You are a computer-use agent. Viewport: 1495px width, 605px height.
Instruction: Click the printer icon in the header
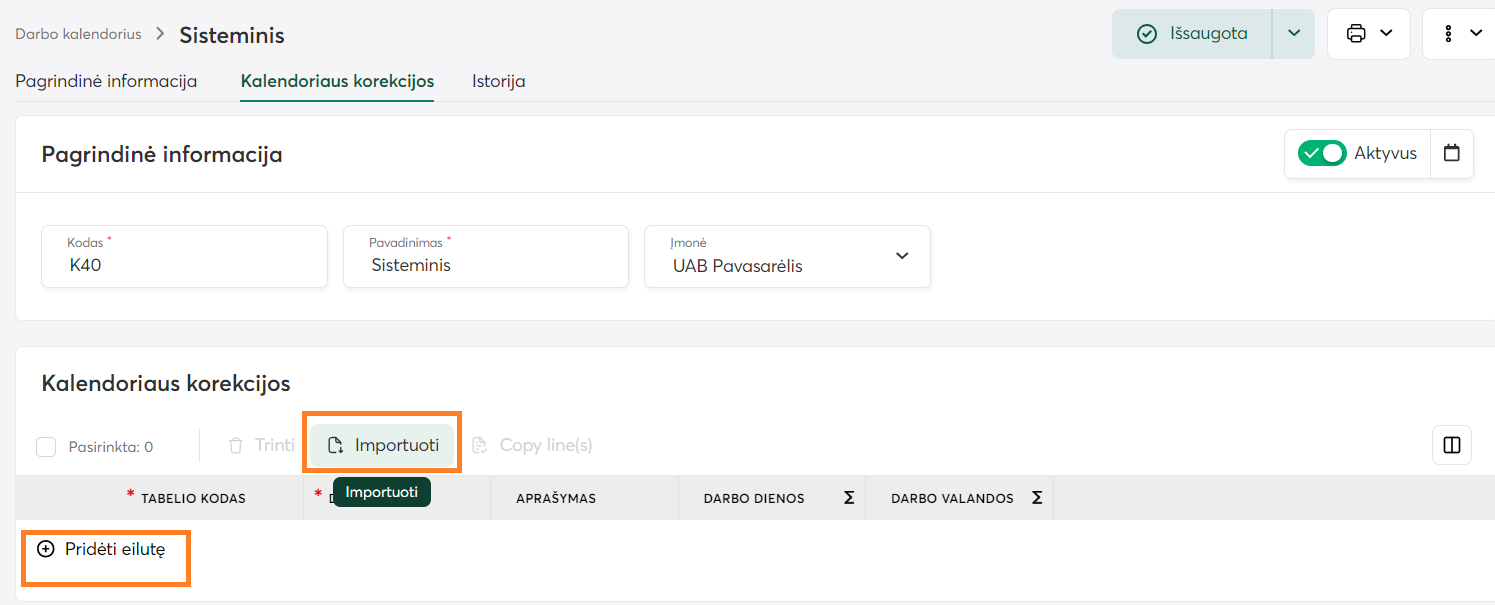[1356, 34]
